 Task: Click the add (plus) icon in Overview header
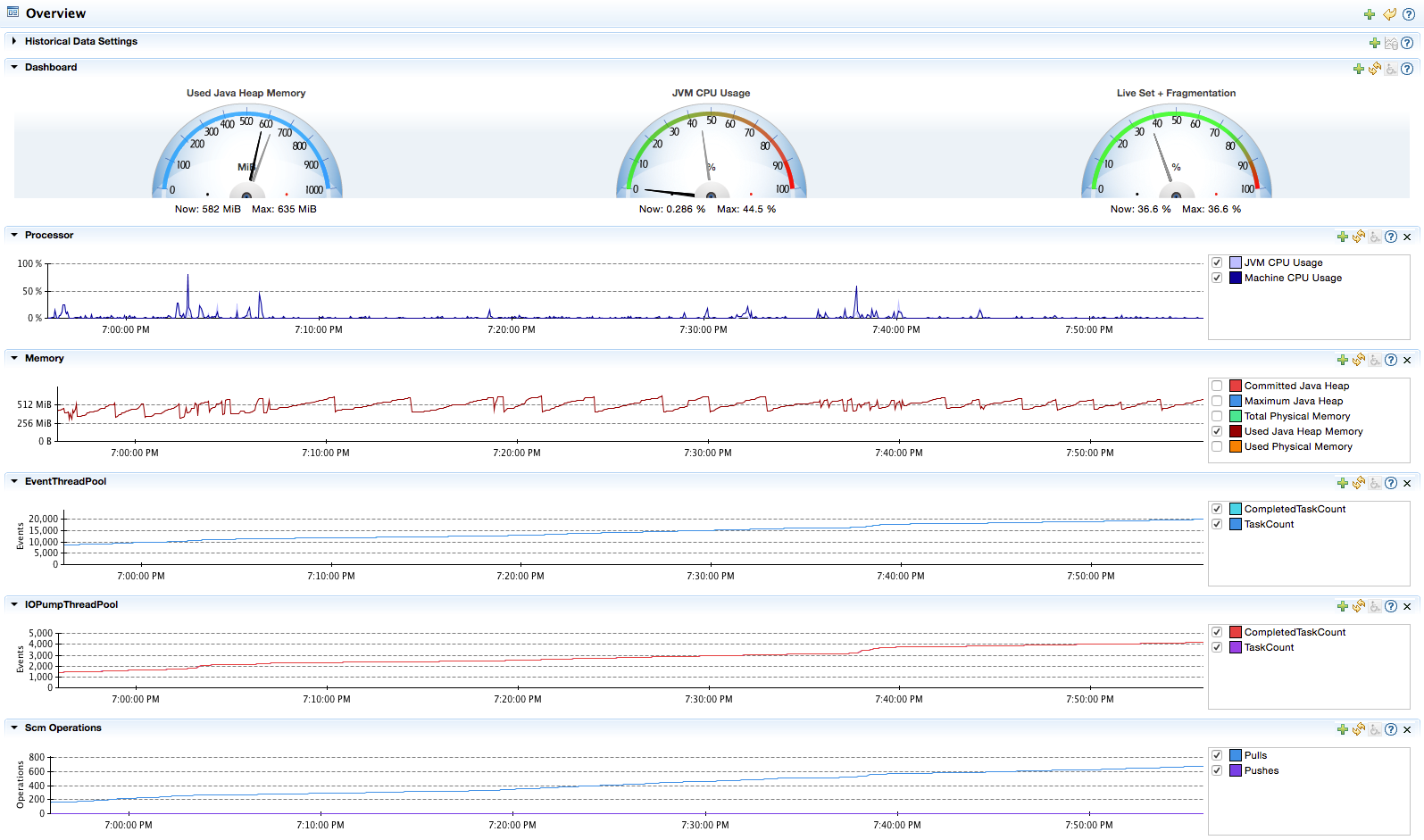coord(1370,14)
